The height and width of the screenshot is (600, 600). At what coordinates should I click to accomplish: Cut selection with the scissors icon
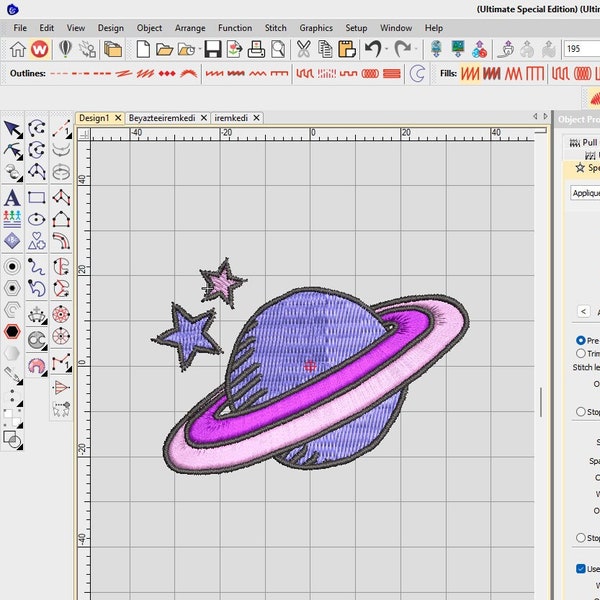point(303,49)
